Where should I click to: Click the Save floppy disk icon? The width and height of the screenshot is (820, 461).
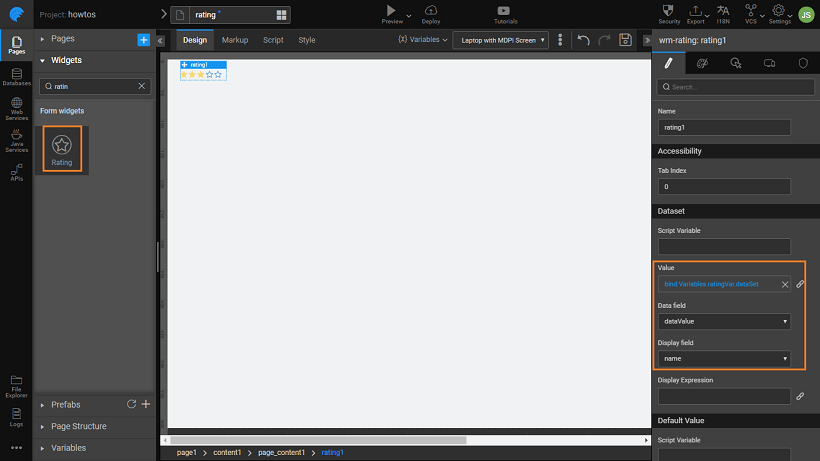(625, 40)
